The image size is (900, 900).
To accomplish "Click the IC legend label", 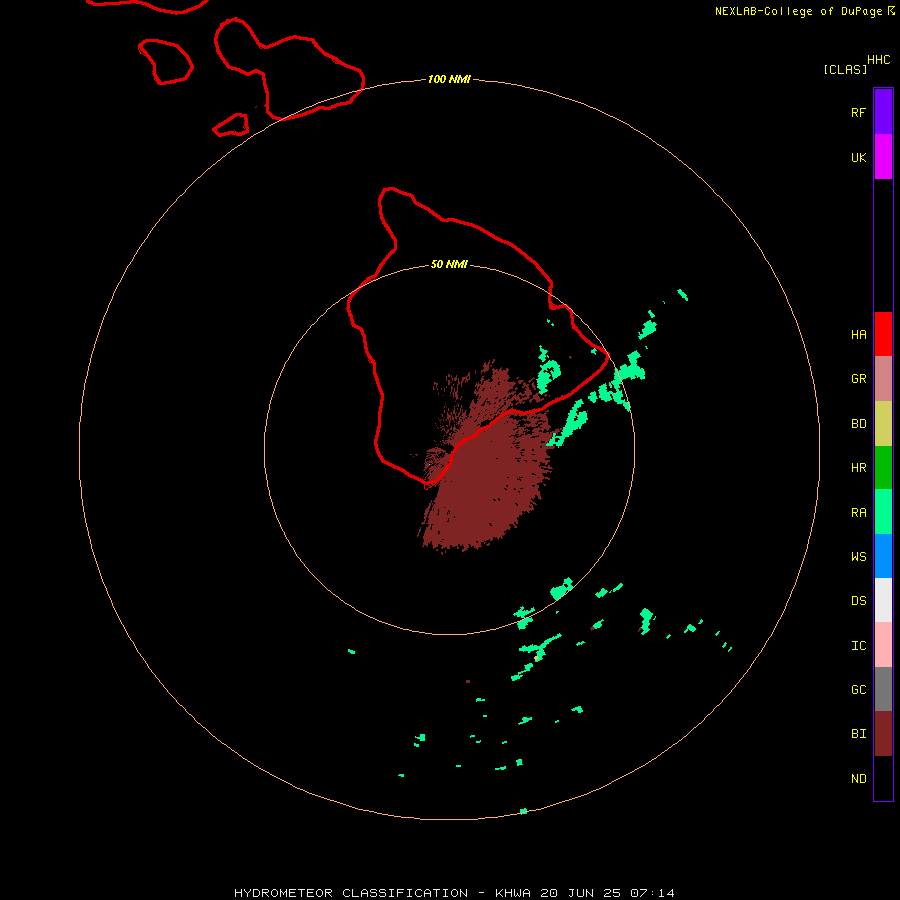I will tap(858, 646).
